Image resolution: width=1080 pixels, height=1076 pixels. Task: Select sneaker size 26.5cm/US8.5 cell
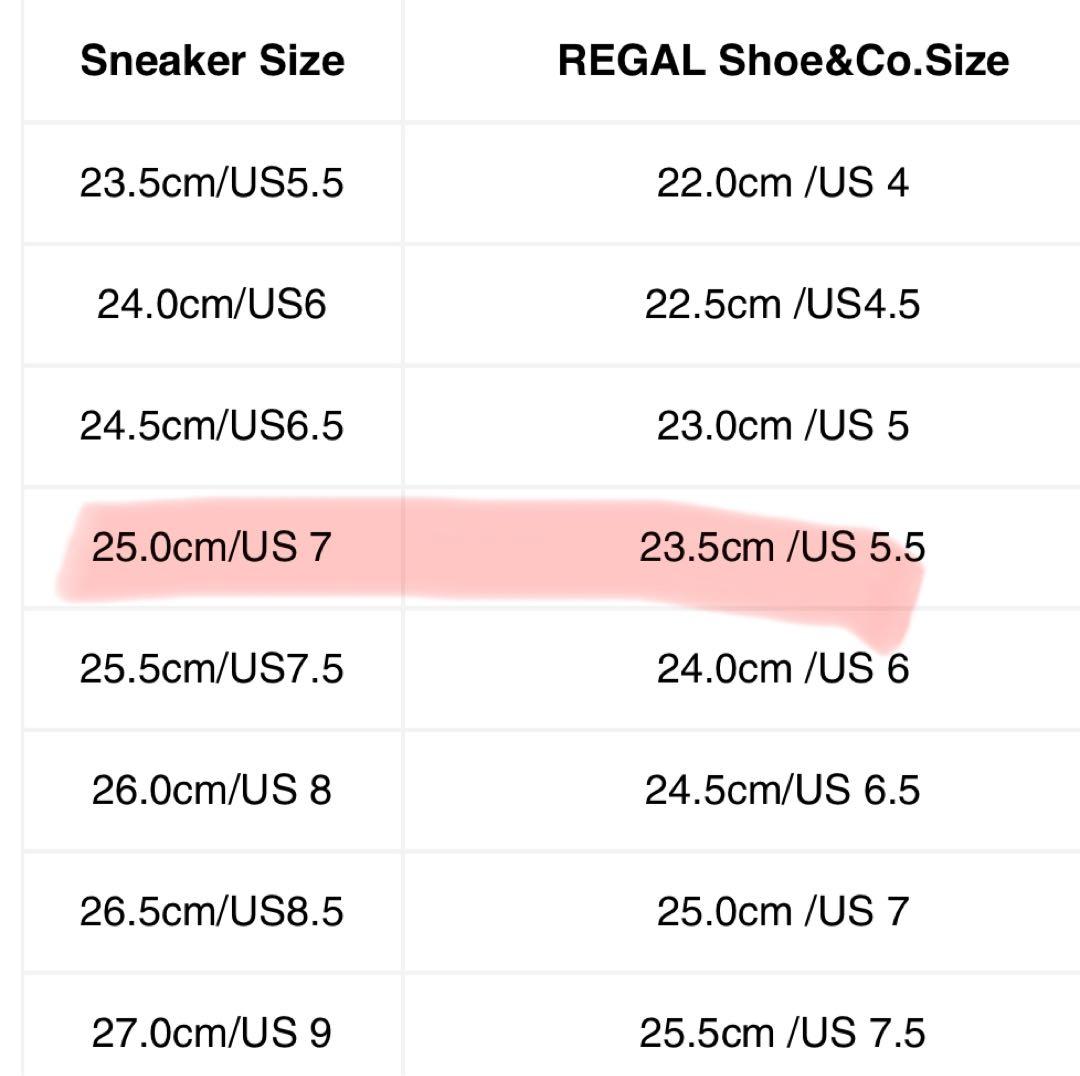(212, 911)
